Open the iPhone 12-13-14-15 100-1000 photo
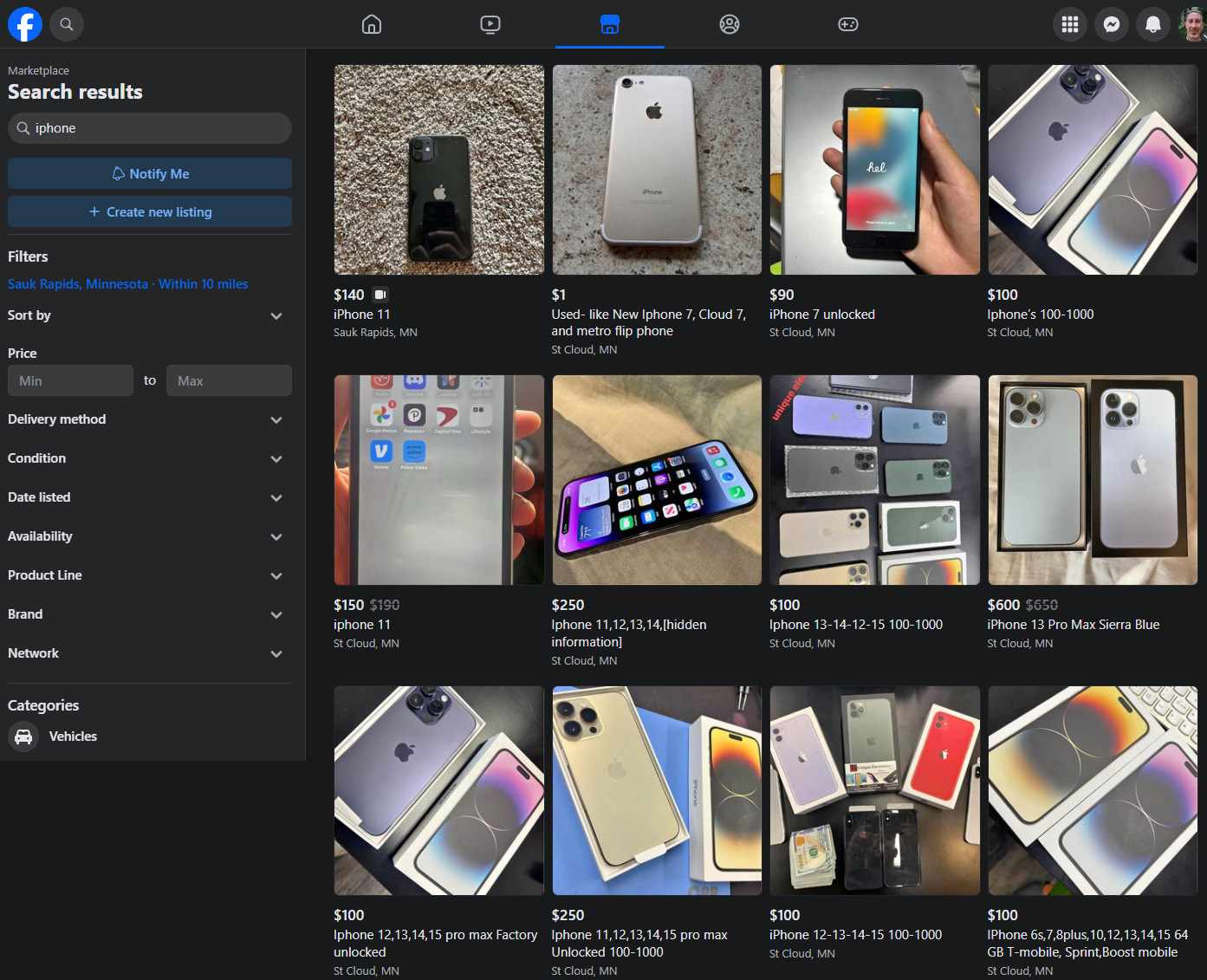This screenshot has width=1207, height=980. [x=875, y=790]
